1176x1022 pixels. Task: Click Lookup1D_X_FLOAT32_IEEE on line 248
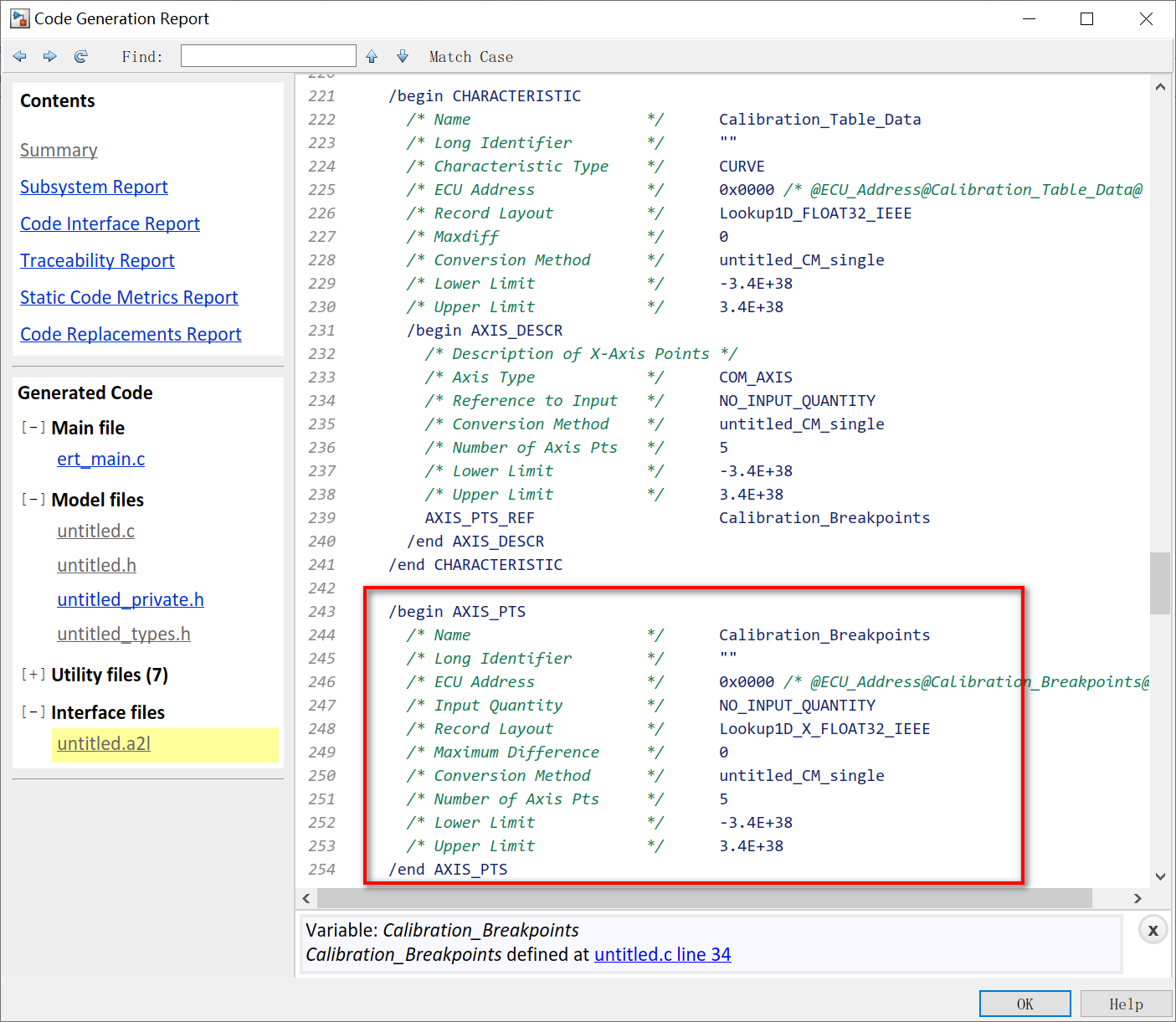[824, 728]
